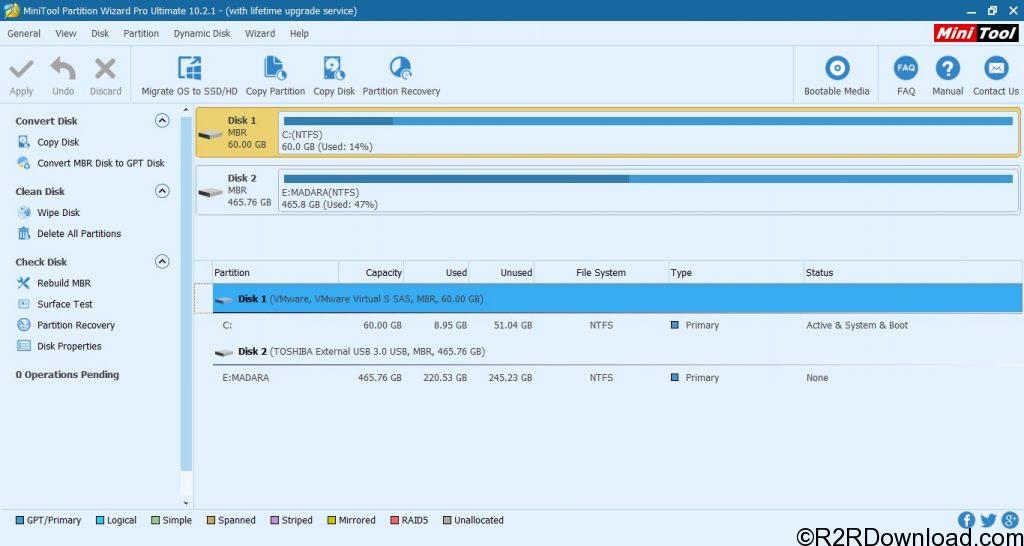Collapse the Check Disk section
The height and width of the screenshot is (546, 1024).
(x=162, y=261)
